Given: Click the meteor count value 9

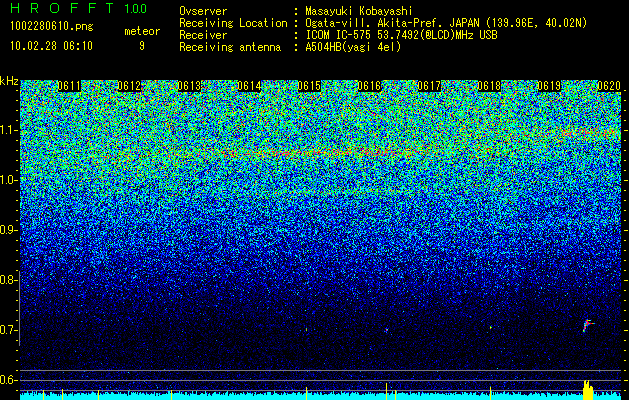Looking at the screenshot, I should [x=142, y=46].
